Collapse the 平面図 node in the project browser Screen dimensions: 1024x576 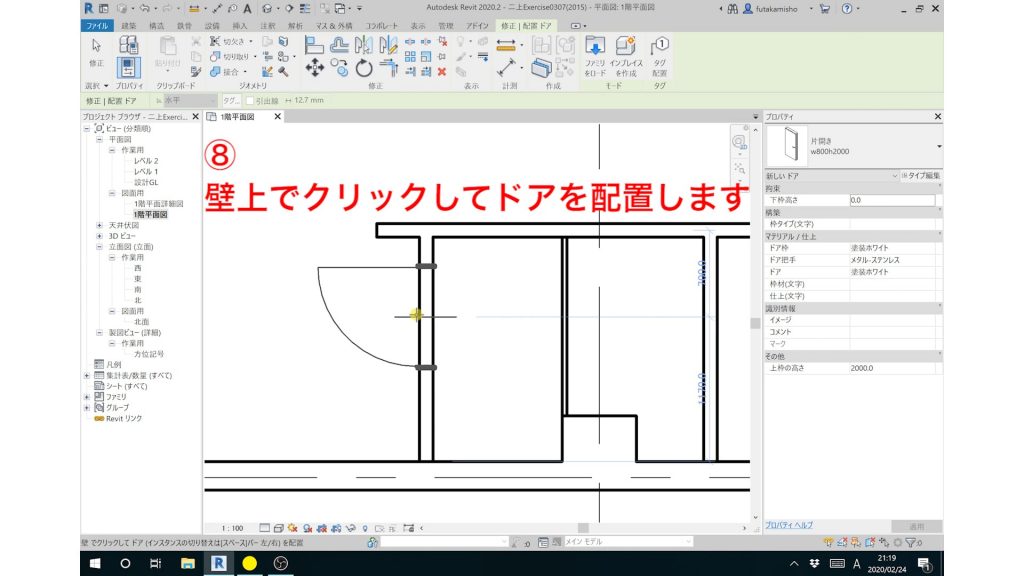pos(99,139)
